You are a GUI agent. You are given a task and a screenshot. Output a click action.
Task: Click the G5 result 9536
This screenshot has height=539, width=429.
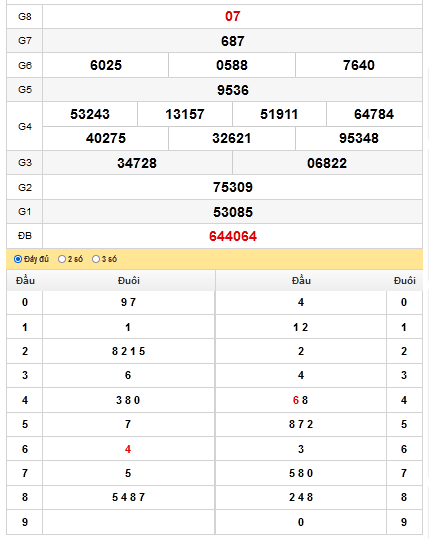[233, 90]
